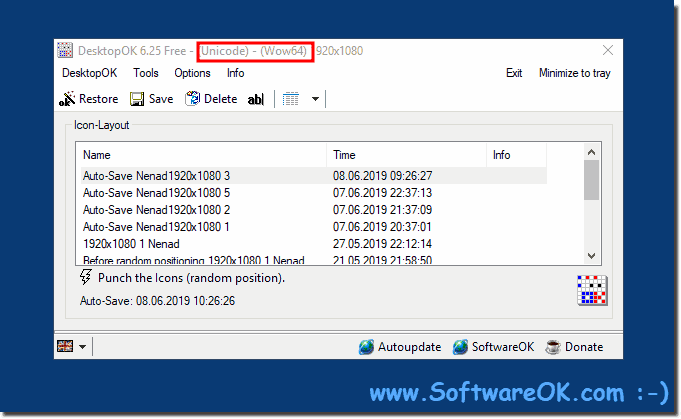Click the Autoupdate globe icon
The image size is (681, 419).
366,346
